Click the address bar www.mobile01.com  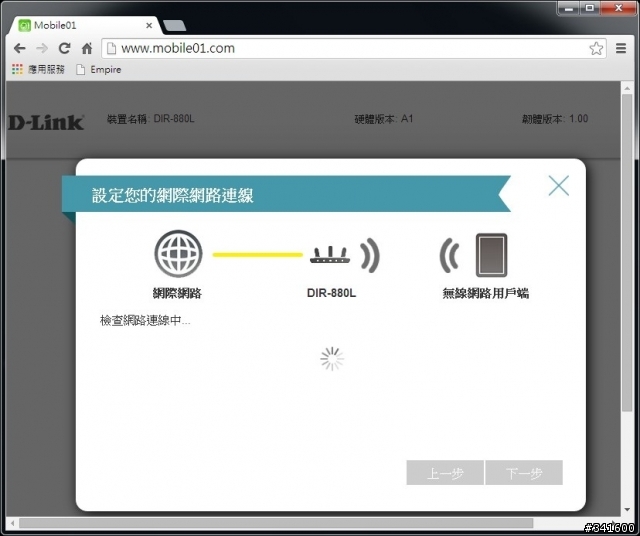pyautogui.click(x=353, y=48)
